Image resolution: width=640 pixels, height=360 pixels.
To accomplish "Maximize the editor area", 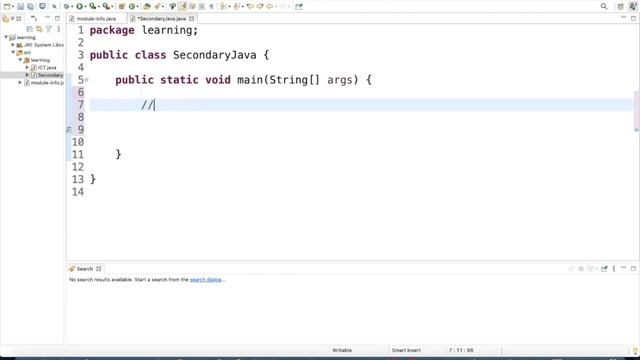I will (633, 18).
